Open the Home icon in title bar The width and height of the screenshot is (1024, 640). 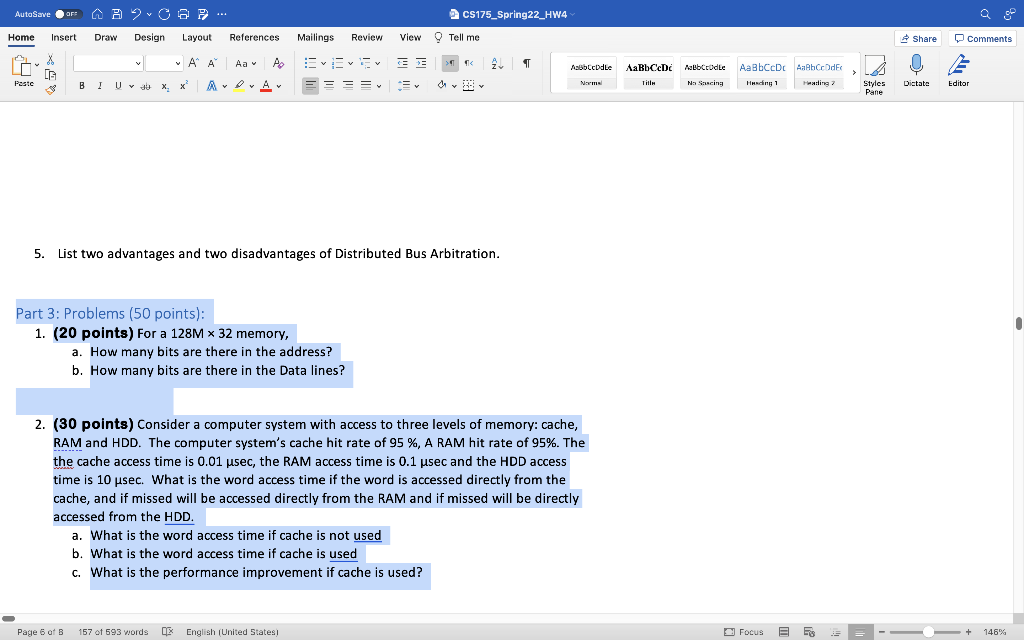coord(97,14)
